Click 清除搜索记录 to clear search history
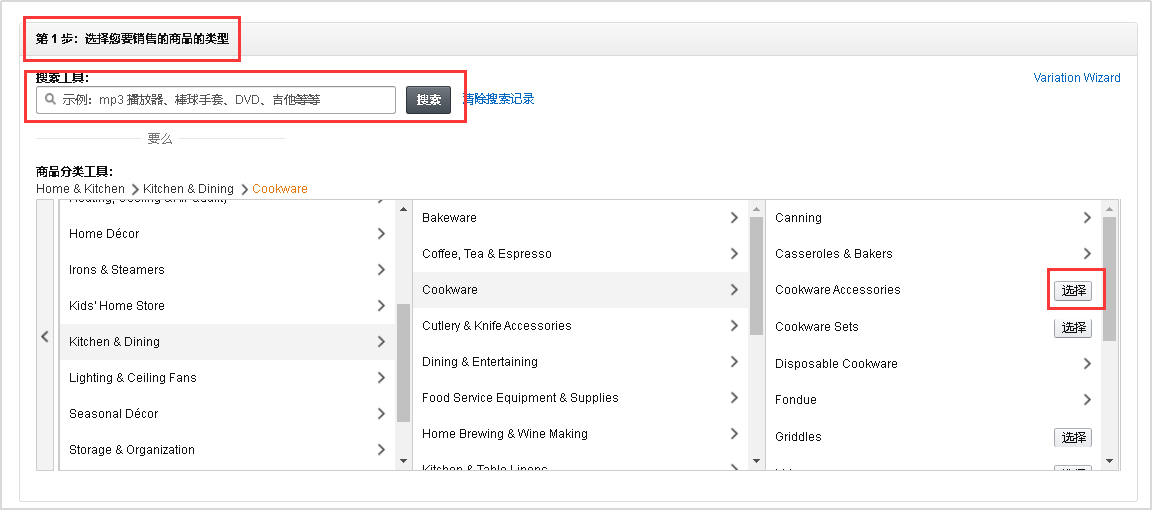Image resolution: width=1154 pixels, height=510 pixels. click(498, 99)
